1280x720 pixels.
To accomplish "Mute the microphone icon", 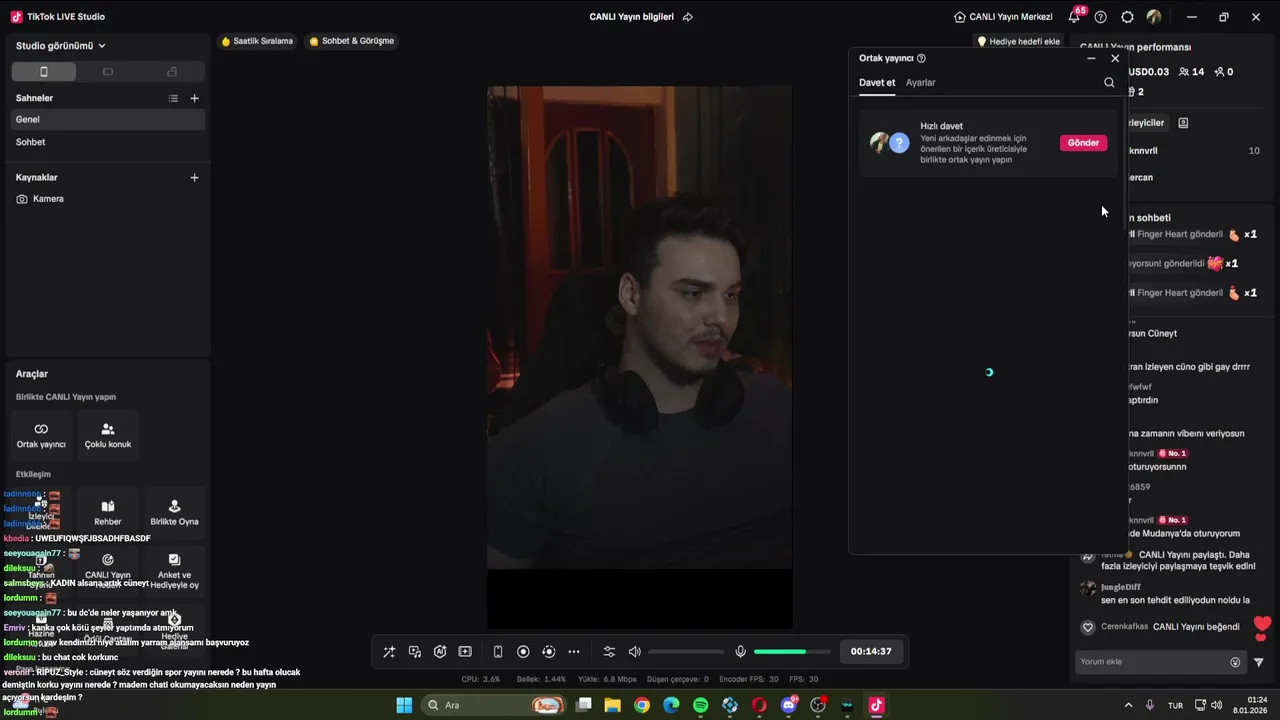I will (x=740, y=652).
